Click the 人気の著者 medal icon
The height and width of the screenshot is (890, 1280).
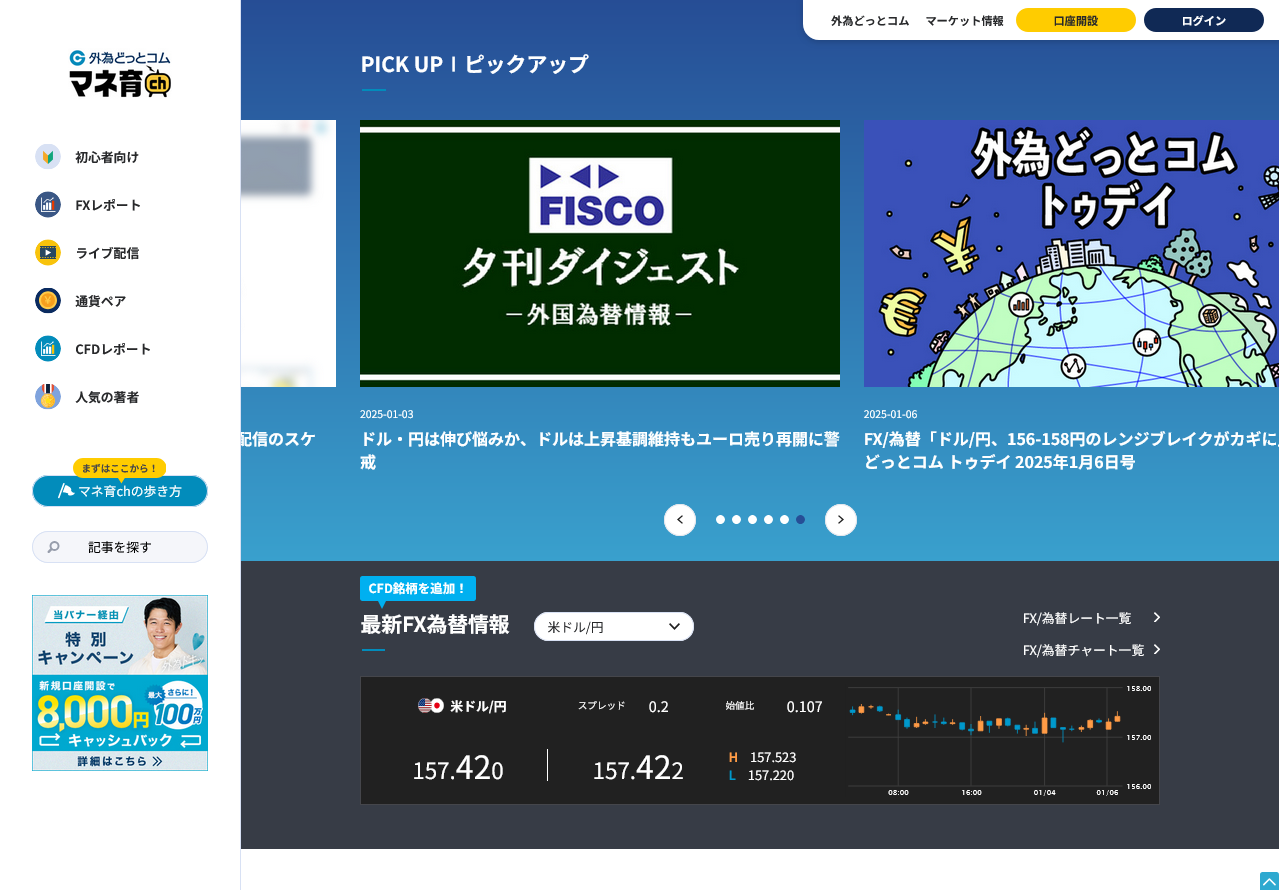coord(48,397)
